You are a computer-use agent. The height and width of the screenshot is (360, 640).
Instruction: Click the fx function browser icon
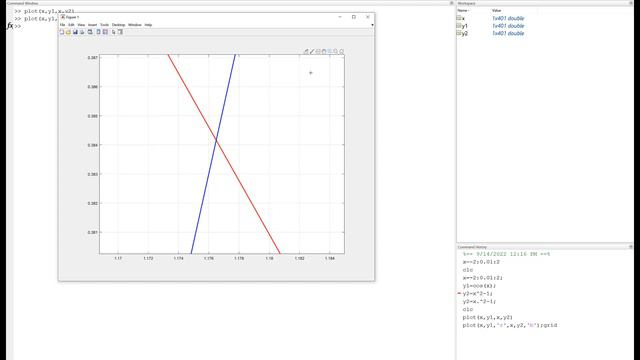(10, 26)
